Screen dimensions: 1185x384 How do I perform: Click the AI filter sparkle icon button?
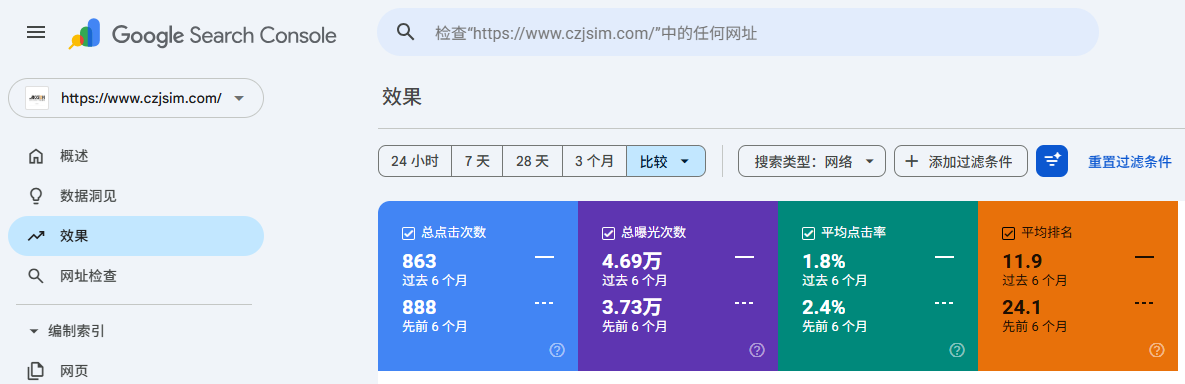click(x=1051, y=161)
